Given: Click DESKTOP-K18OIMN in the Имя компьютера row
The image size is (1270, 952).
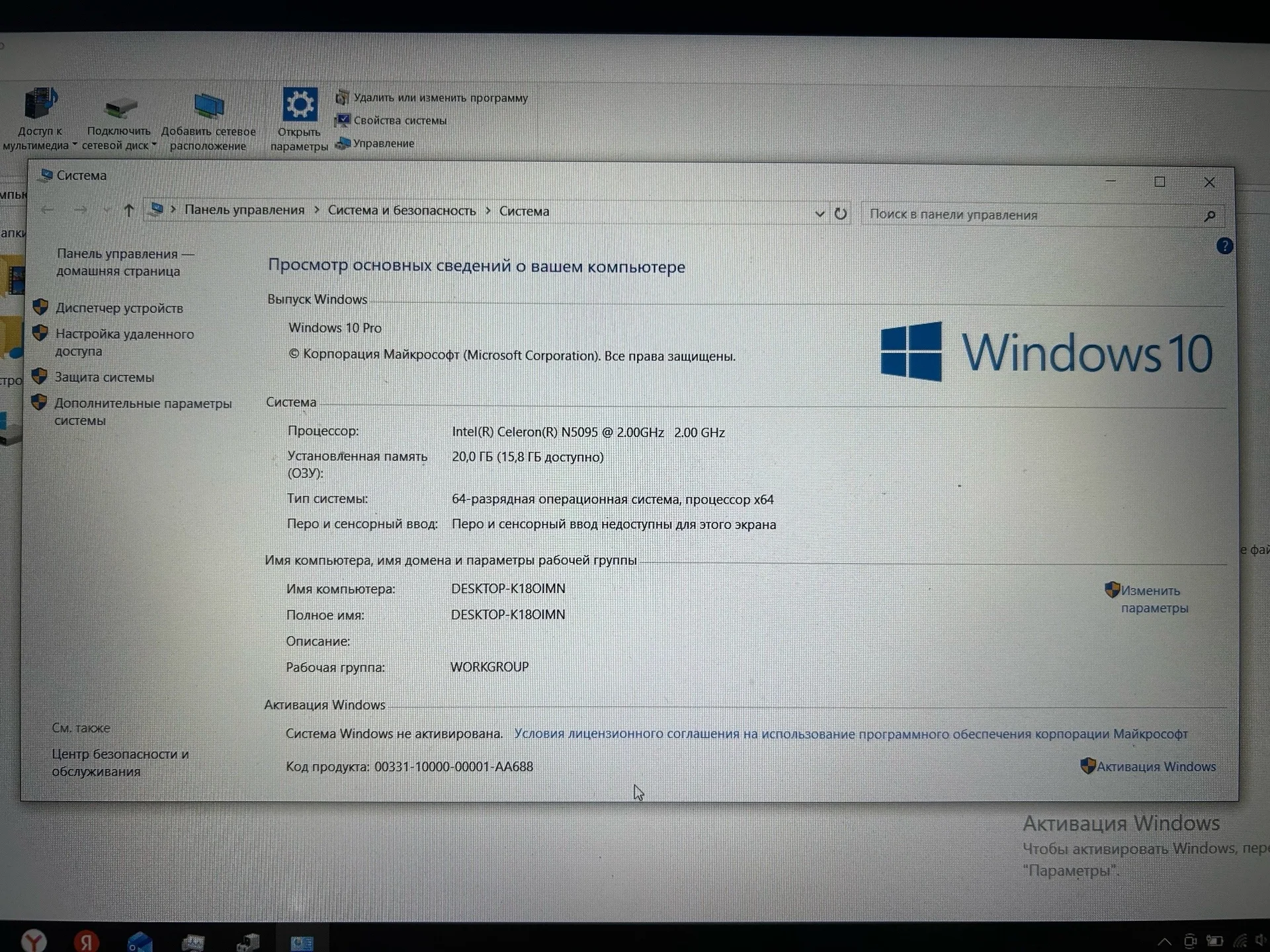Looking at the screenshot, I should click(x=508, y=588).
